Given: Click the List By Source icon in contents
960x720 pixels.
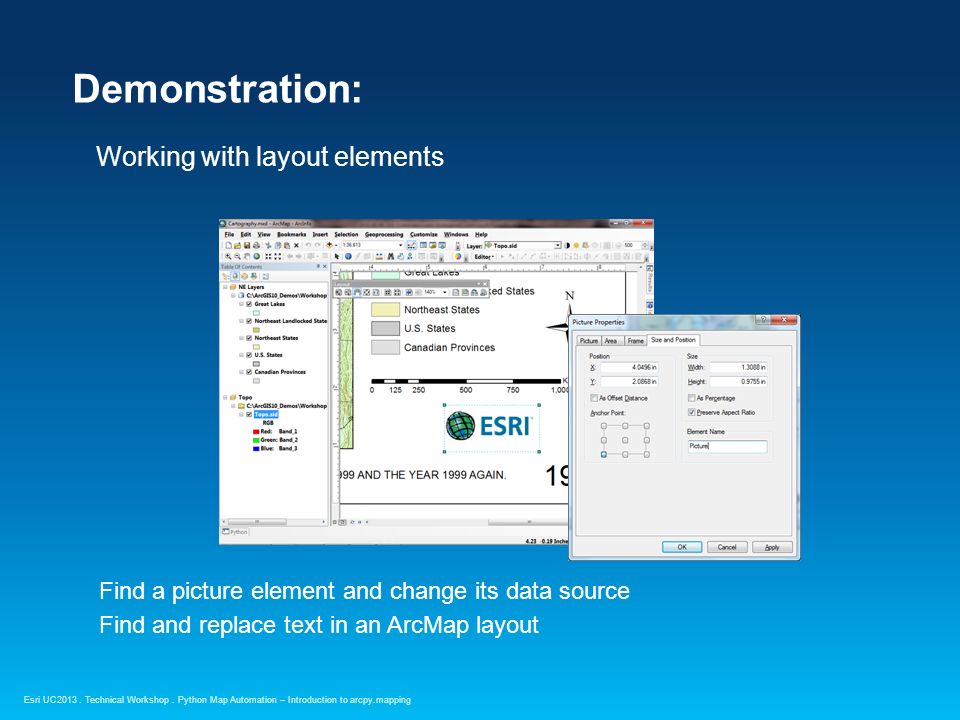Looking at the screenshot, I should (235, 276).
